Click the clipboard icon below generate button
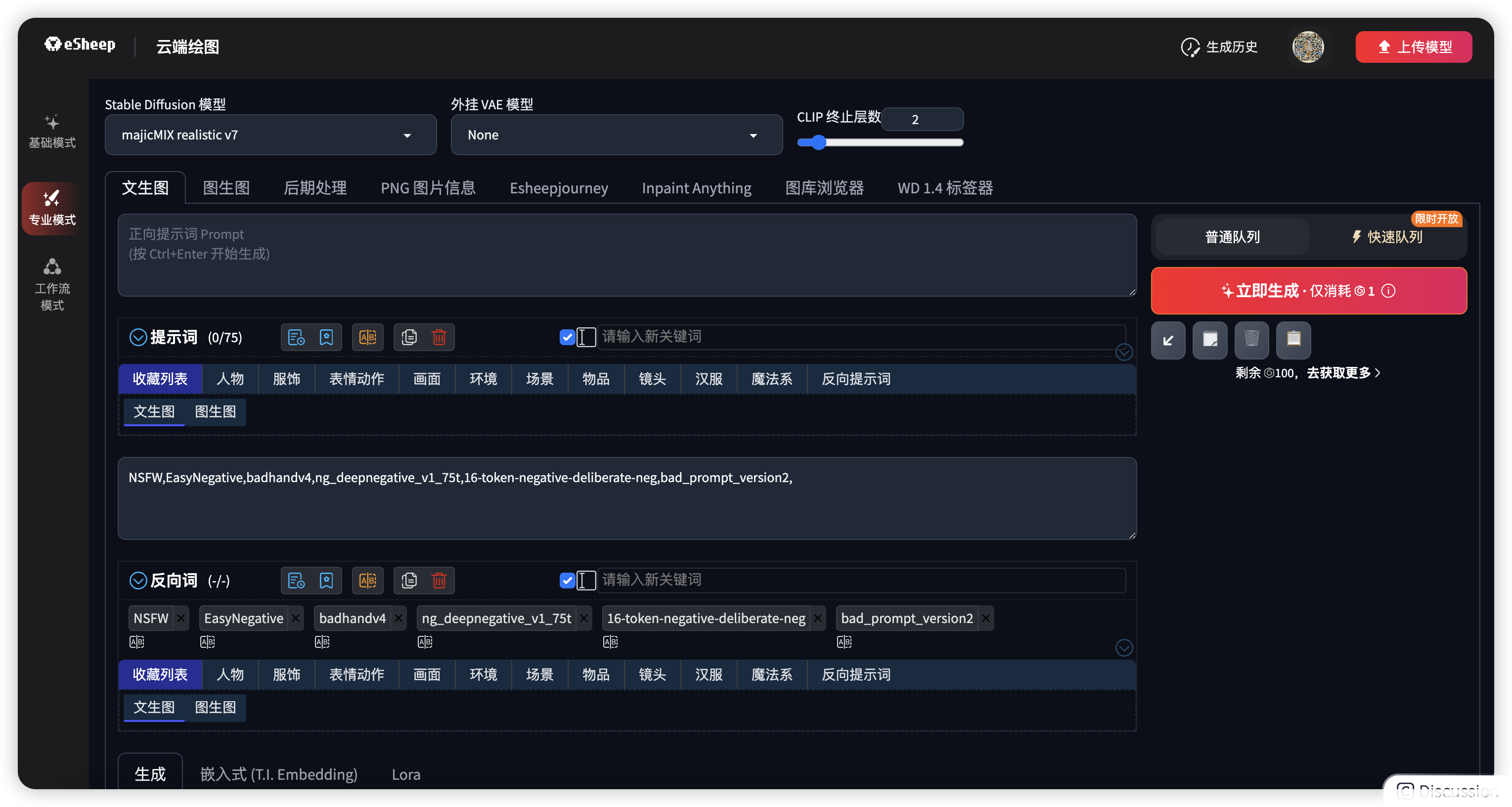The height and width of the screenshot is (807, 1512). (x=1293, y=340)
